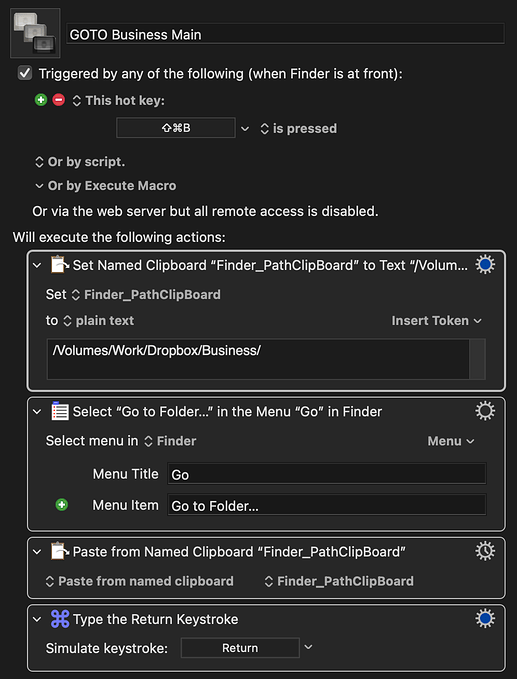Open the 'is pressed' popup

click(x=298, y=129)
